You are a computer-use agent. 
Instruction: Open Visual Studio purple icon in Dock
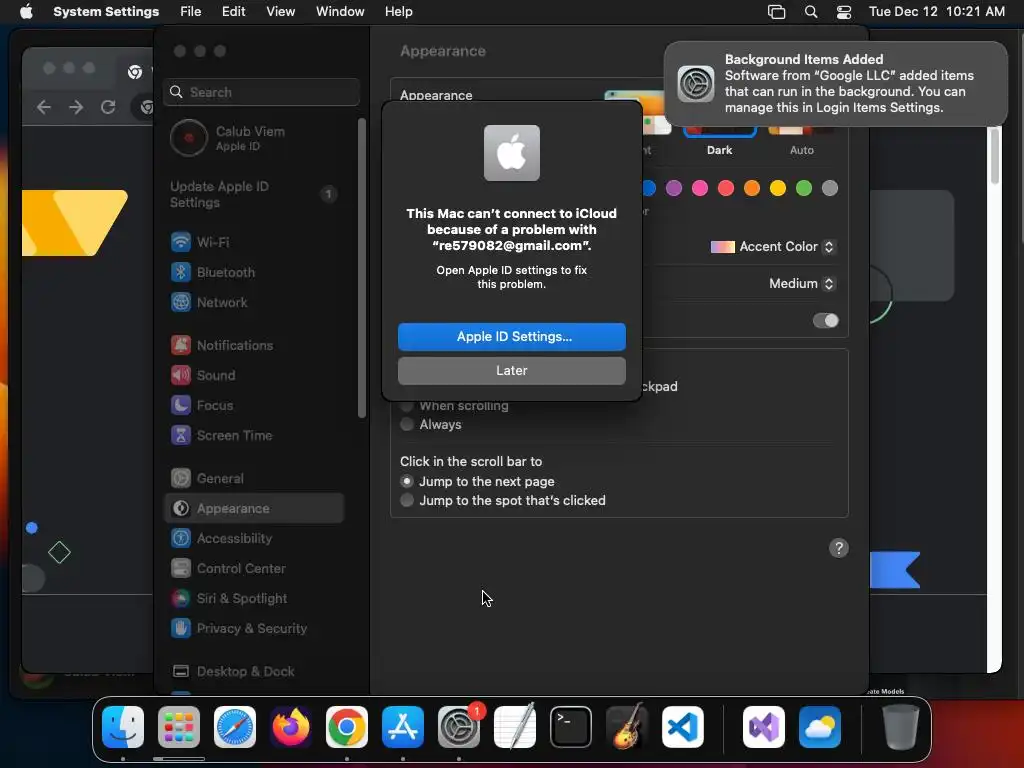[x=763, y=727]
